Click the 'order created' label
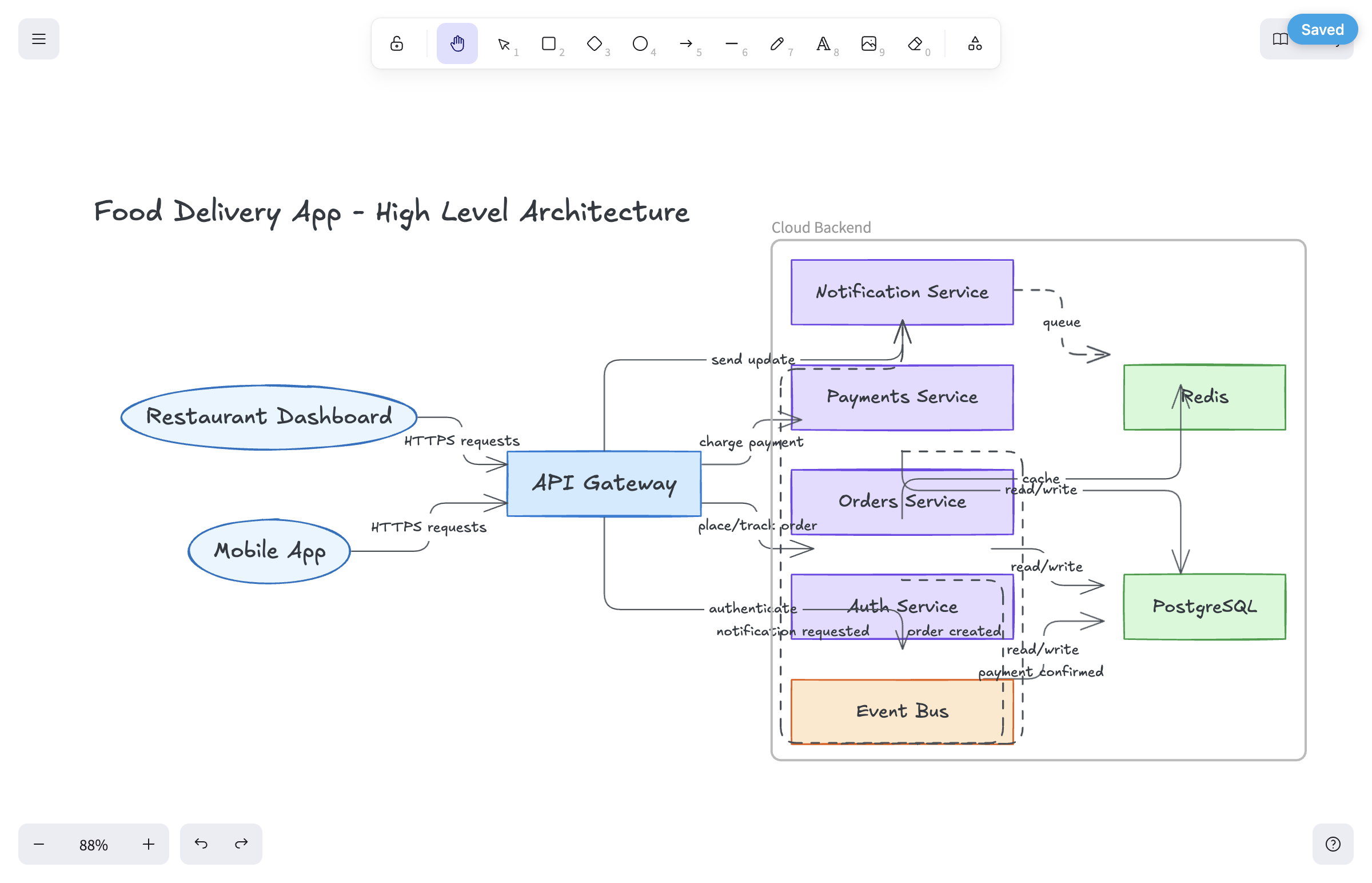Viewport: 1372px width, 883px height. 954,631
